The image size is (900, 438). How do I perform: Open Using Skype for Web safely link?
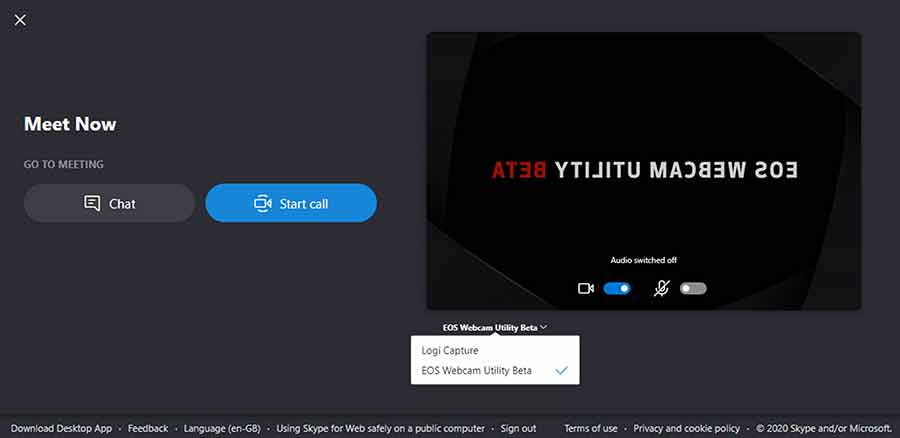(x=381, y=428)
